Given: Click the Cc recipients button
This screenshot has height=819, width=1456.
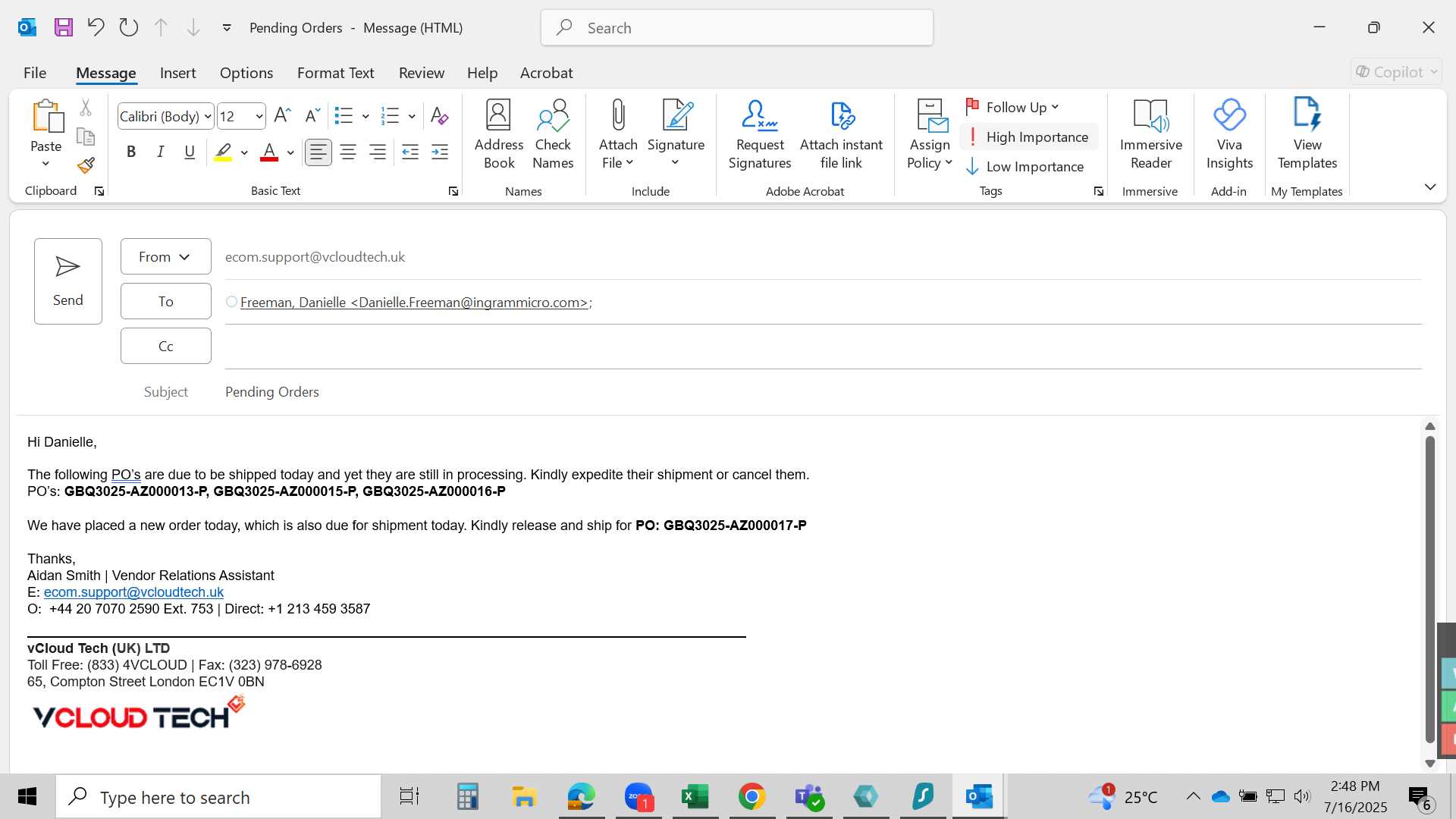Looking at the screenshot, I should [166, 346].
